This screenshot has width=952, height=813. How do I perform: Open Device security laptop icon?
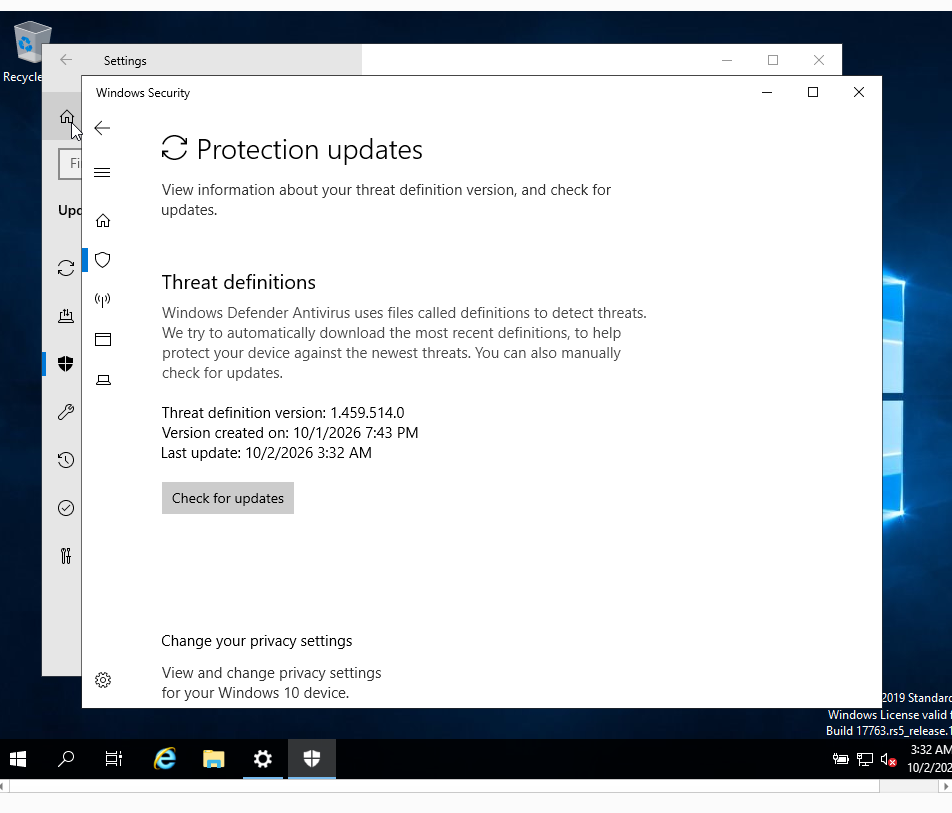(103, 380)
